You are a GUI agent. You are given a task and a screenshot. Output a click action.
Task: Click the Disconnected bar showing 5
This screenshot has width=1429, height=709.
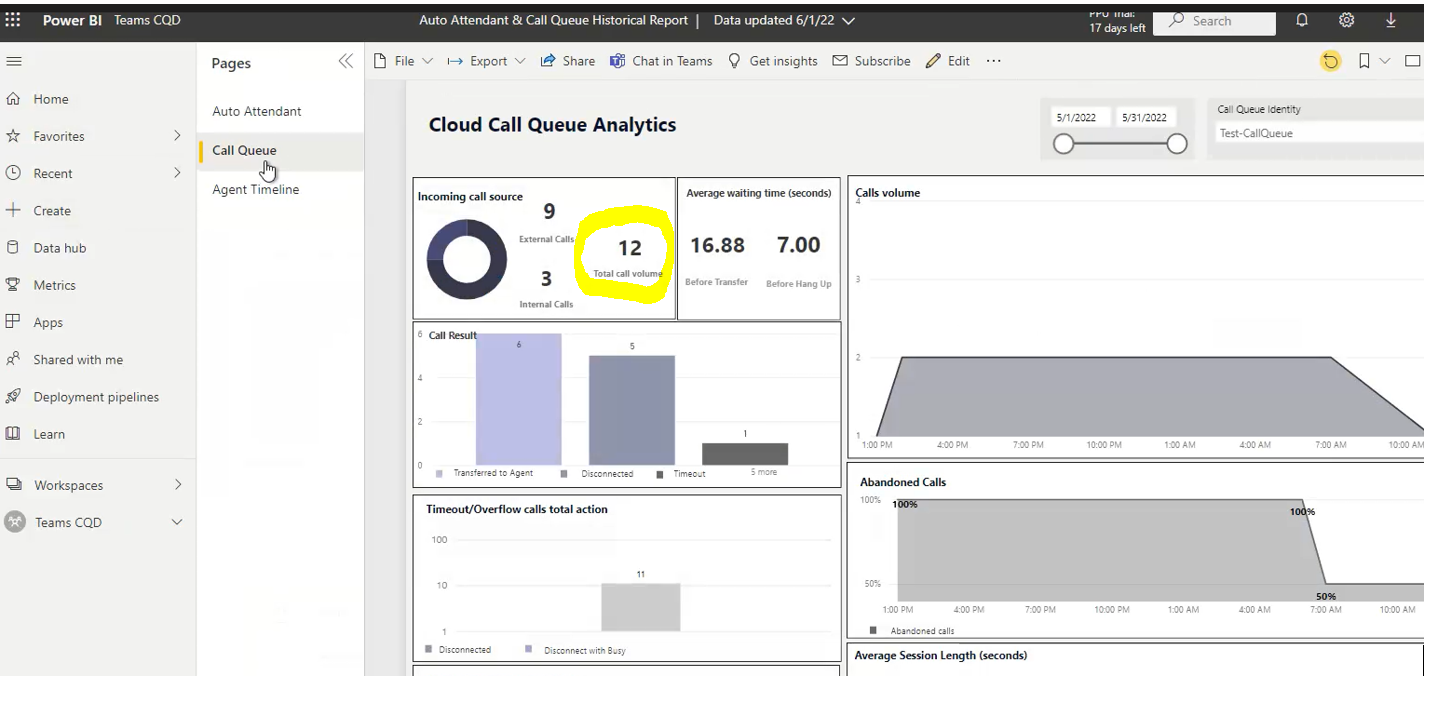[631, 410]
